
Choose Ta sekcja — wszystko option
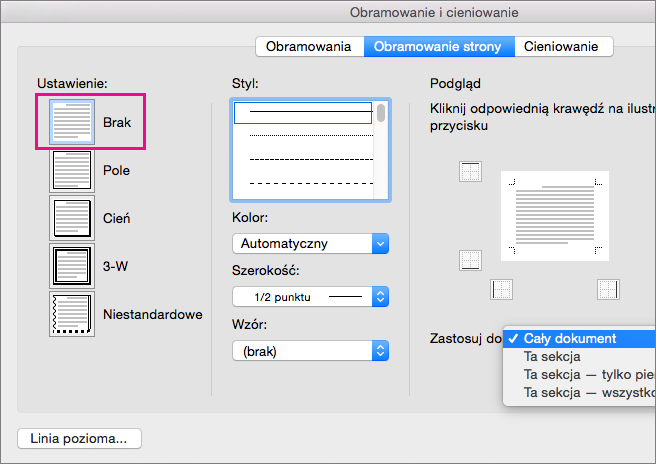point(579,392)
